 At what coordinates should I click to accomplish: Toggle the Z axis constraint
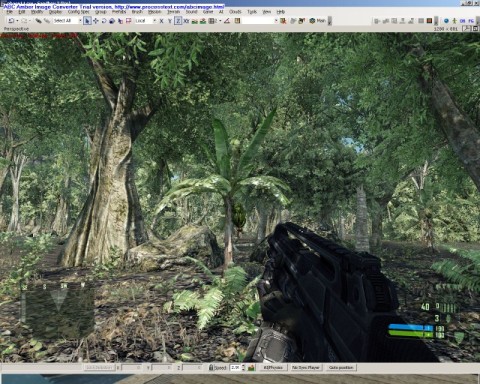(x=178, y=21)
